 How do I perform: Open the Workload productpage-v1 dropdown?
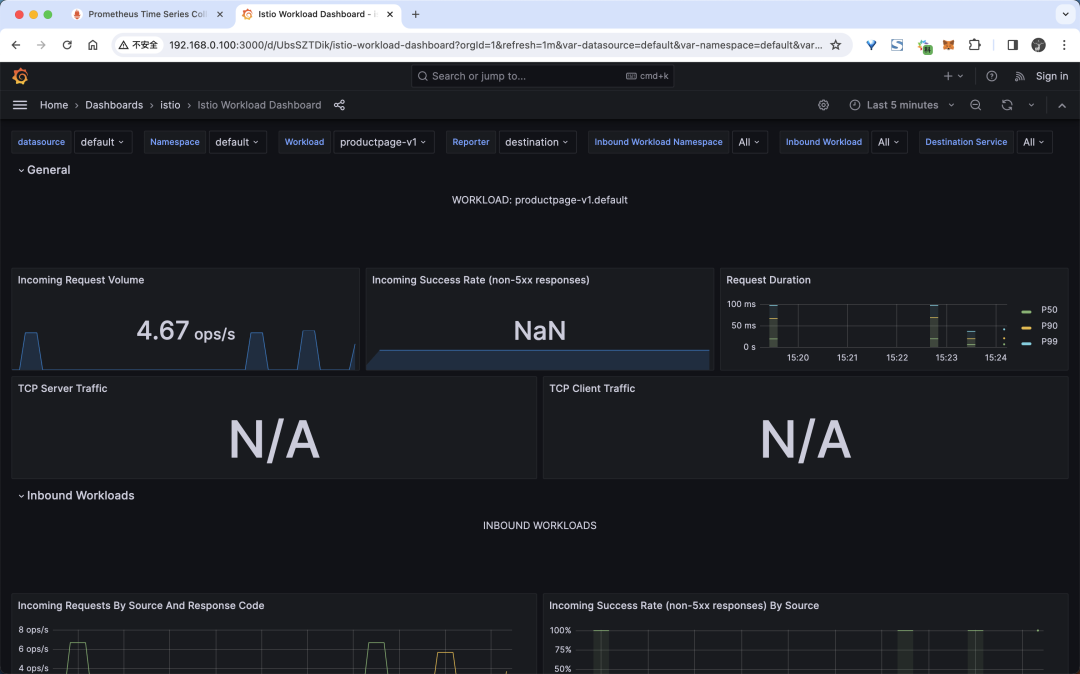click(383, 142)
